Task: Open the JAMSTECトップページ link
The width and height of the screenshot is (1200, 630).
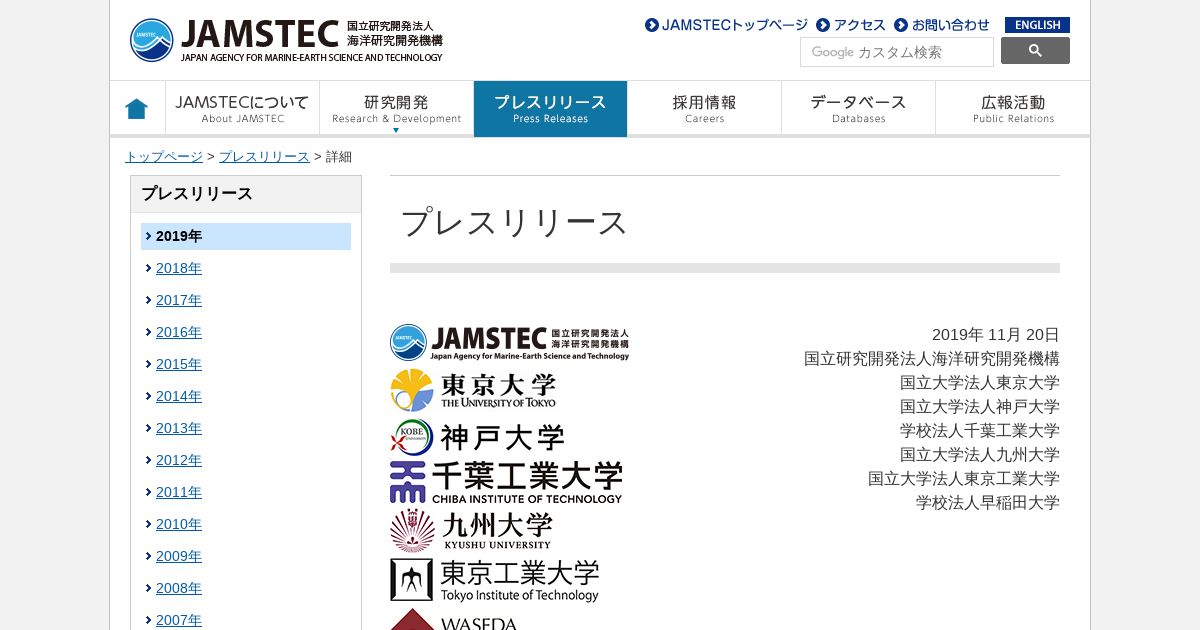Action: click(726, 25)
